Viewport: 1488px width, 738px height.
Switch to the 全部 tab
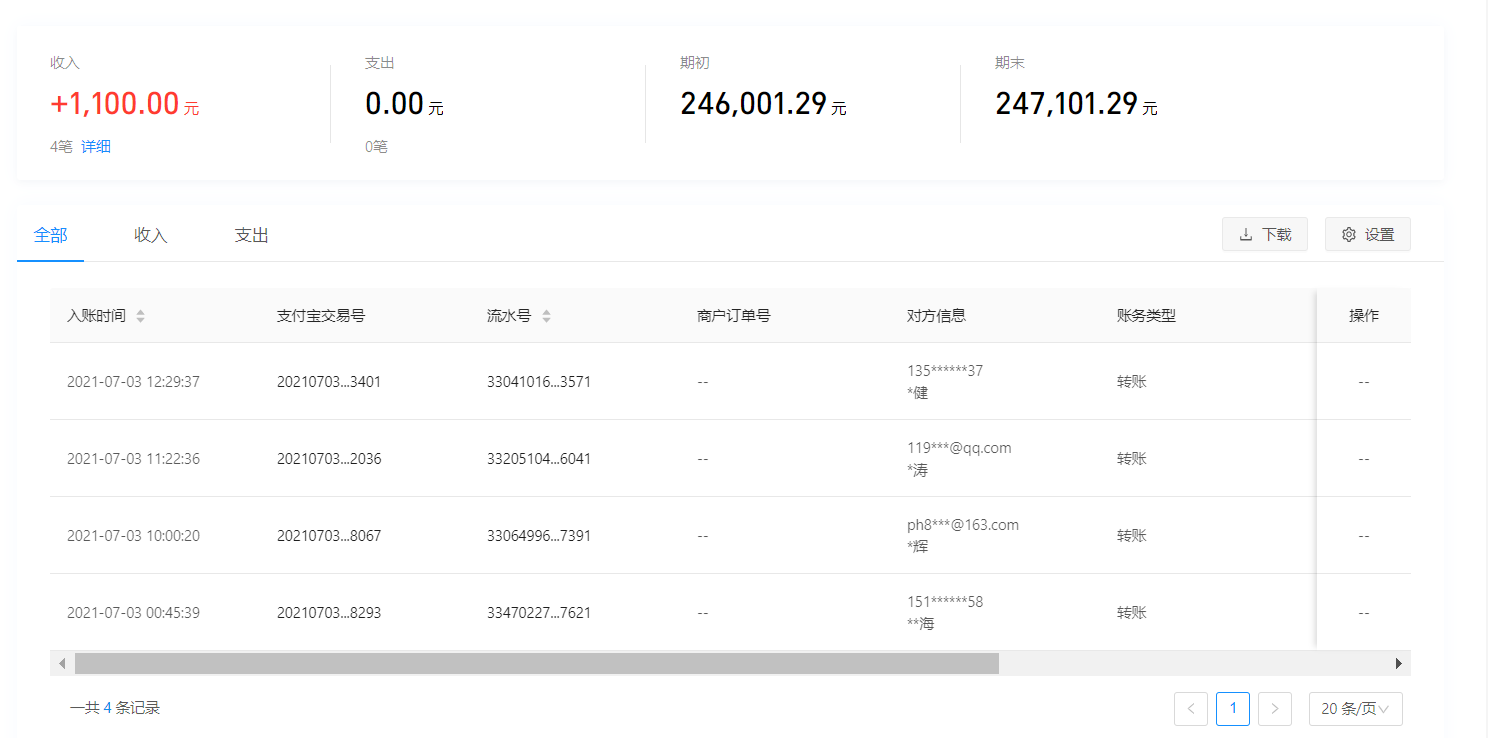51,235
